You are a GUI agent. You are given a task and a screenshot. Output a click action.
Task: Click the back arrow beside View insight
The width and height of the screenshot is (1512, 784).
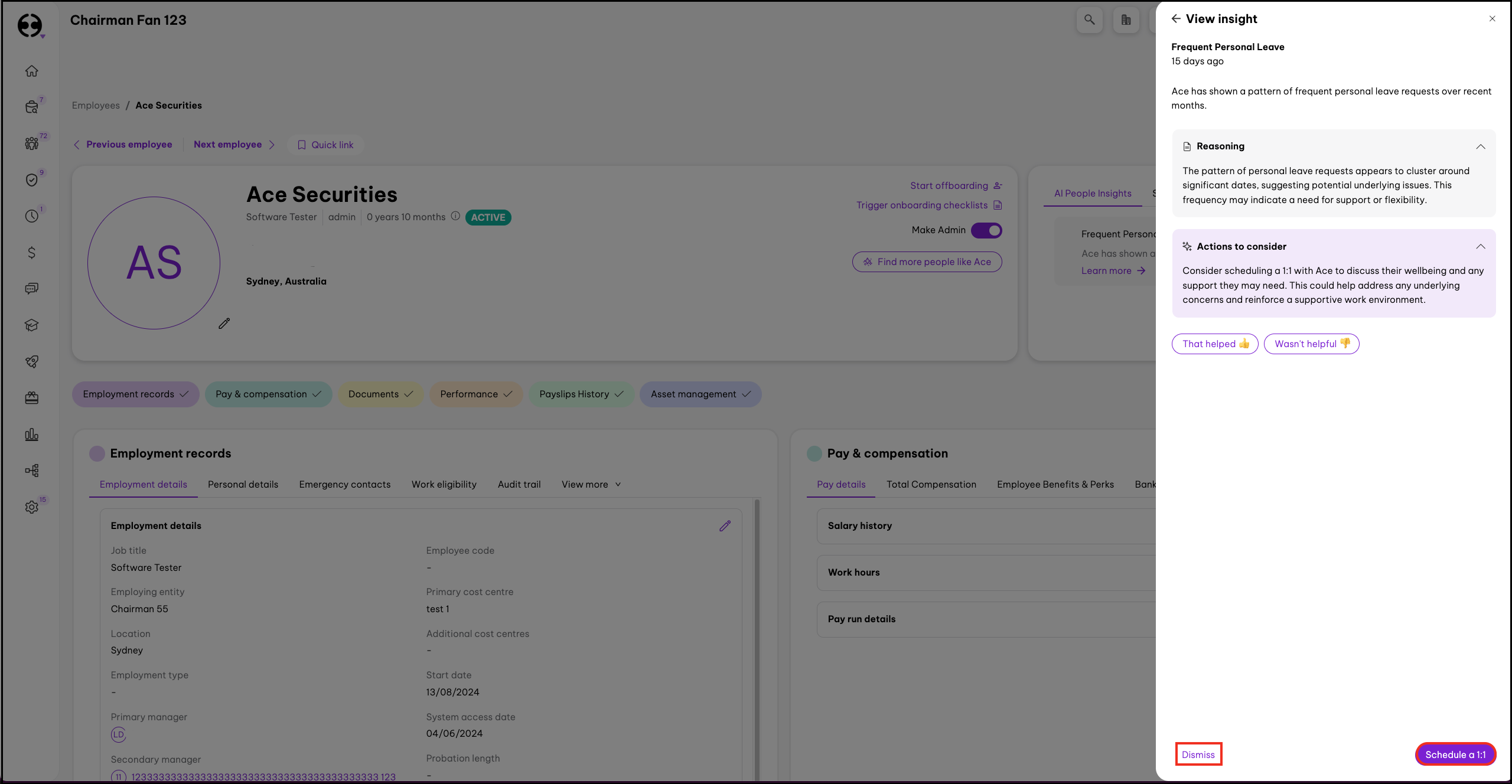1176,19
